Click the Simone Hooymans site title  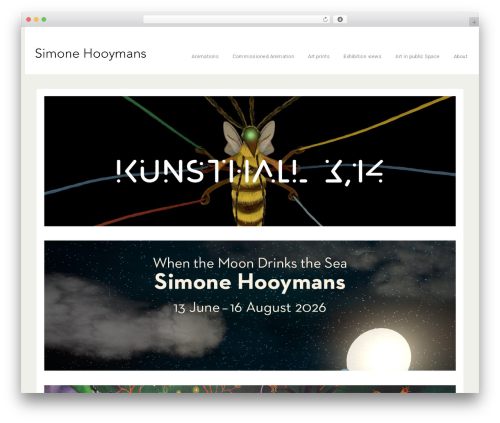[91, 54]
